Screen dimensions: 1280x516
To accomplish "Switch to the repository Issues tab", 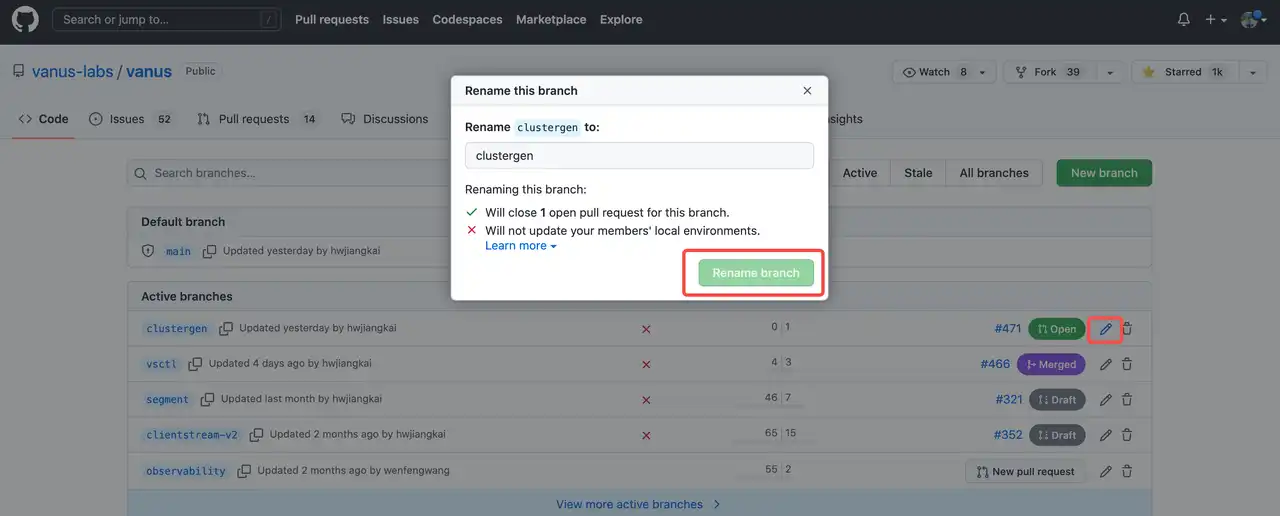I will [x=131, y=119].
